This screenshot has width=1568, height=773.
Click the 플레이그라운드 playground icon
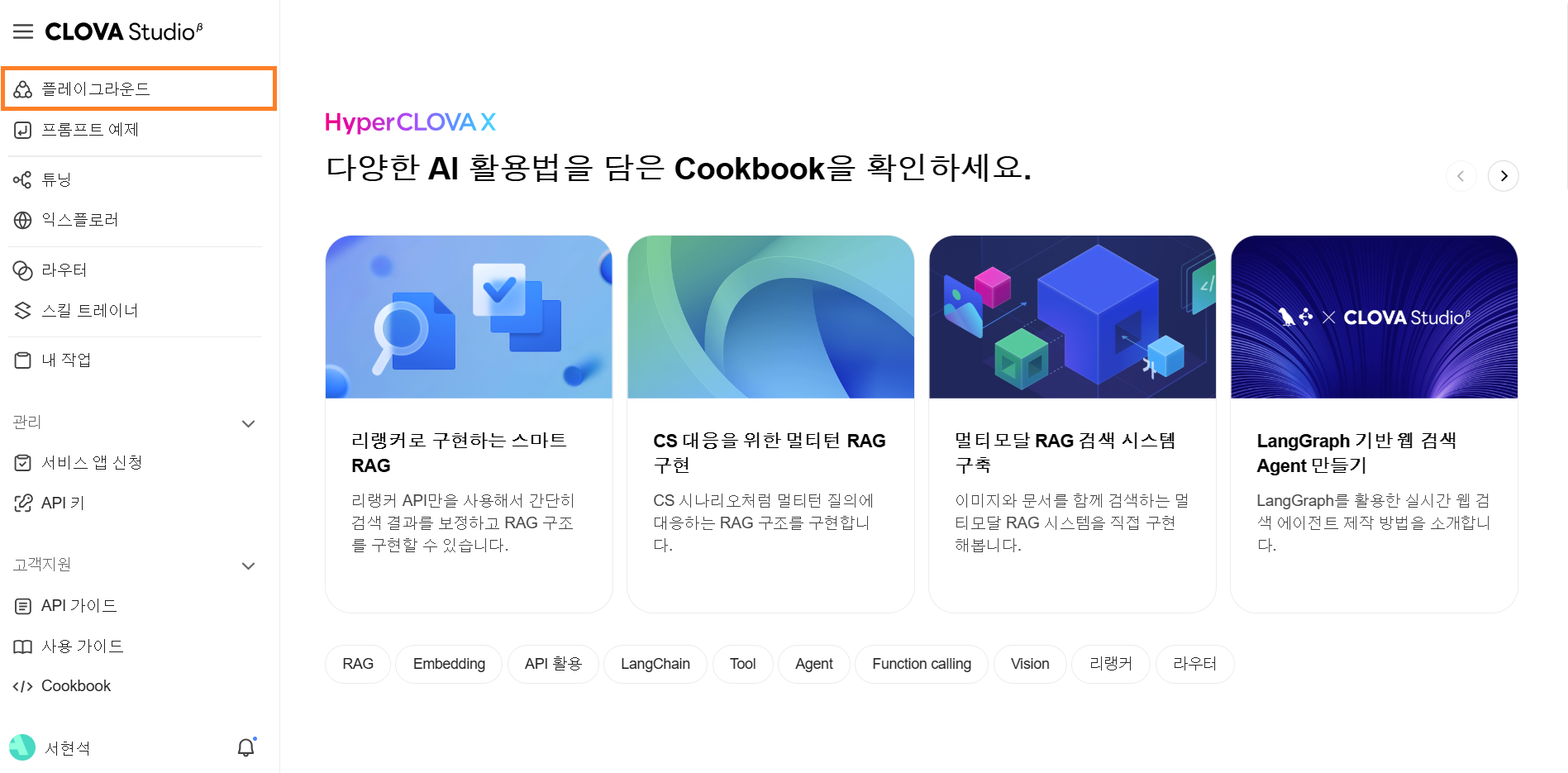23,89
